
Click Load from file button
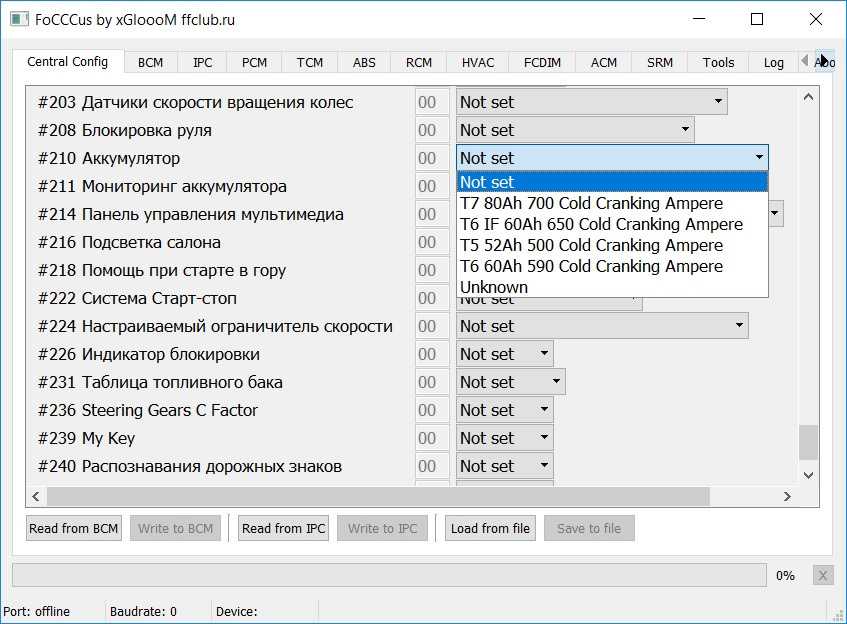(x=491, y=528)
